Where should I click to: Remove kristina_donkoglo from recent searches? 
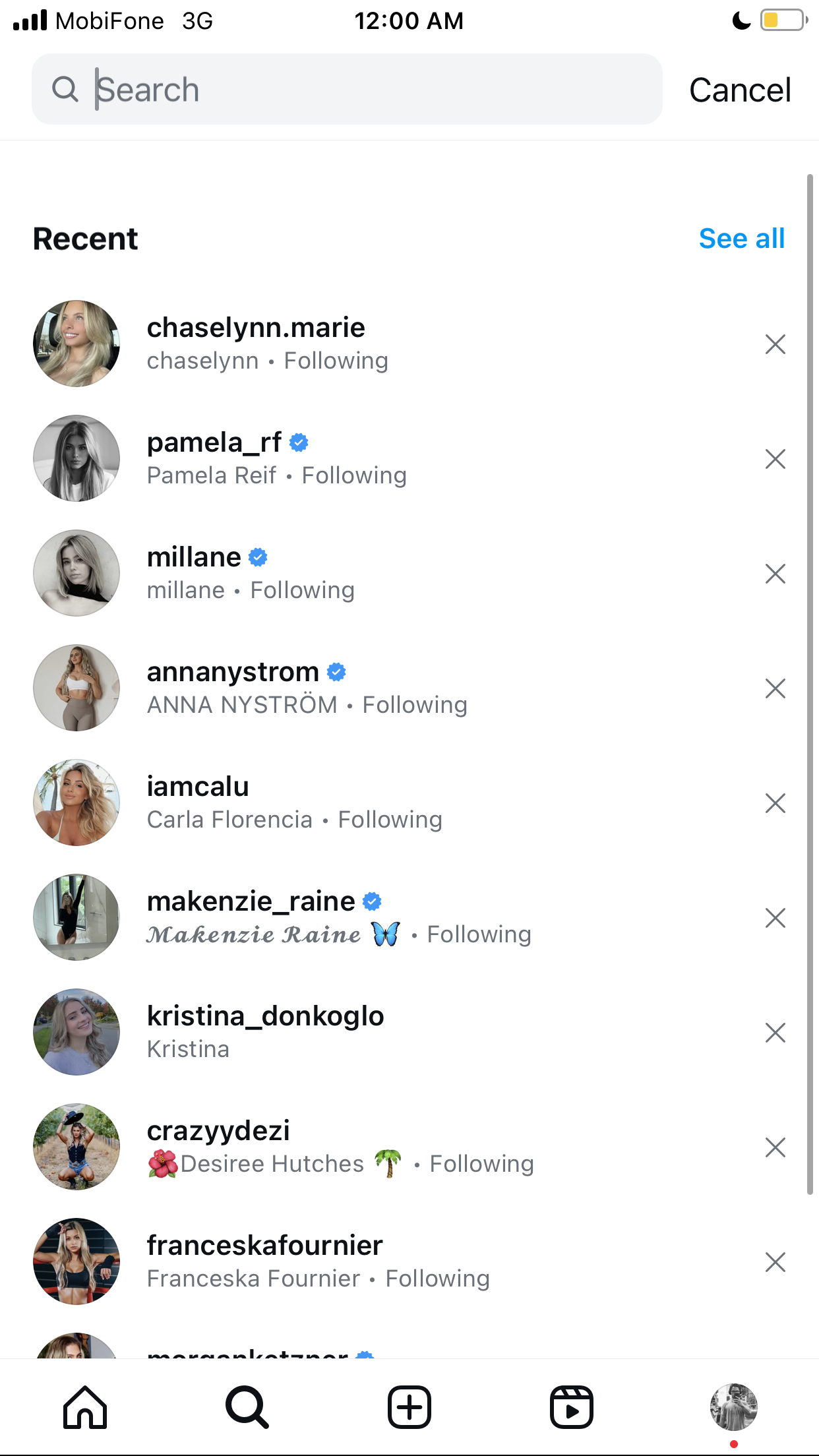[775, 1033]
